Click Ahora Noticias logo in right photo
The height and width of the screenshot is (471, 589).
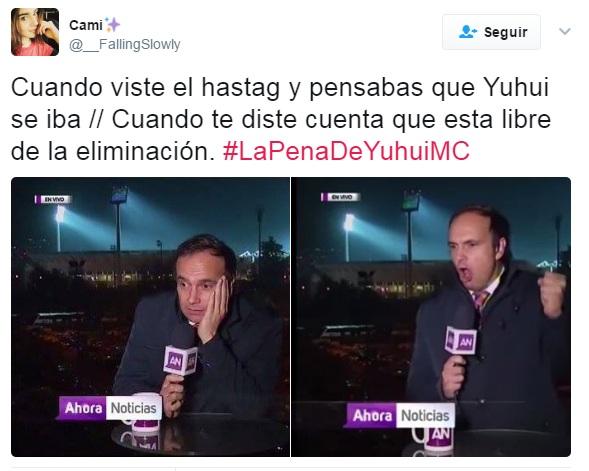399,415
